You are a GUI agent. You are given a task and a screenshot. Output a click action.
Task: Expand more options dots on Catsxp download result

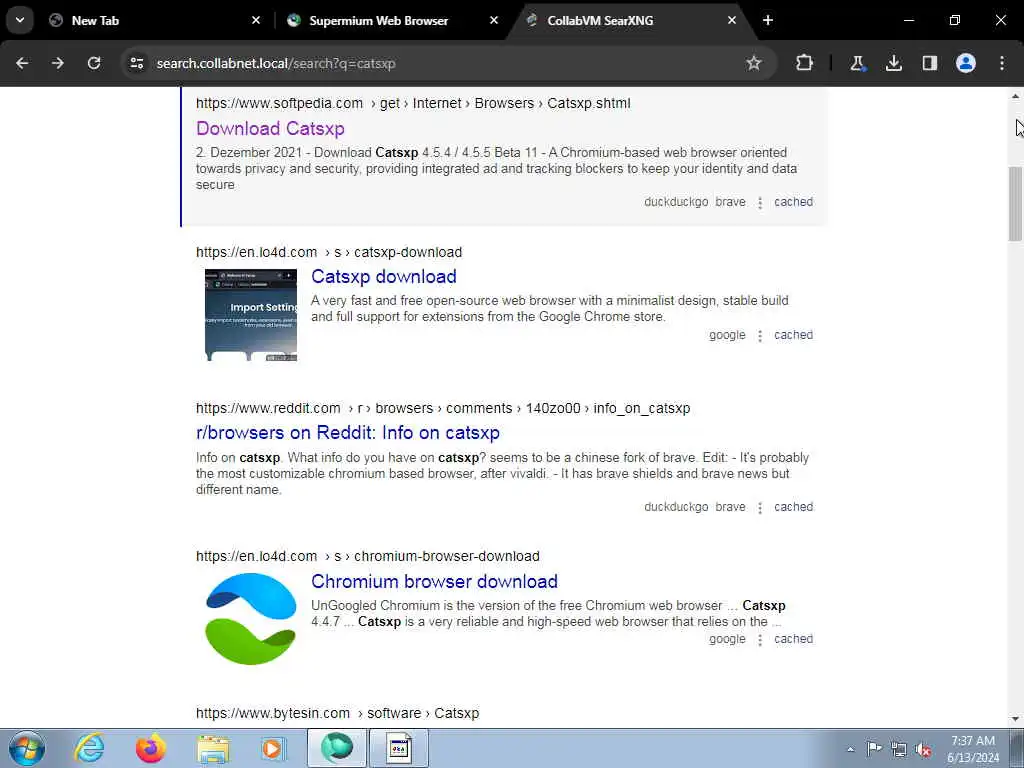click(x=760, y=336)
